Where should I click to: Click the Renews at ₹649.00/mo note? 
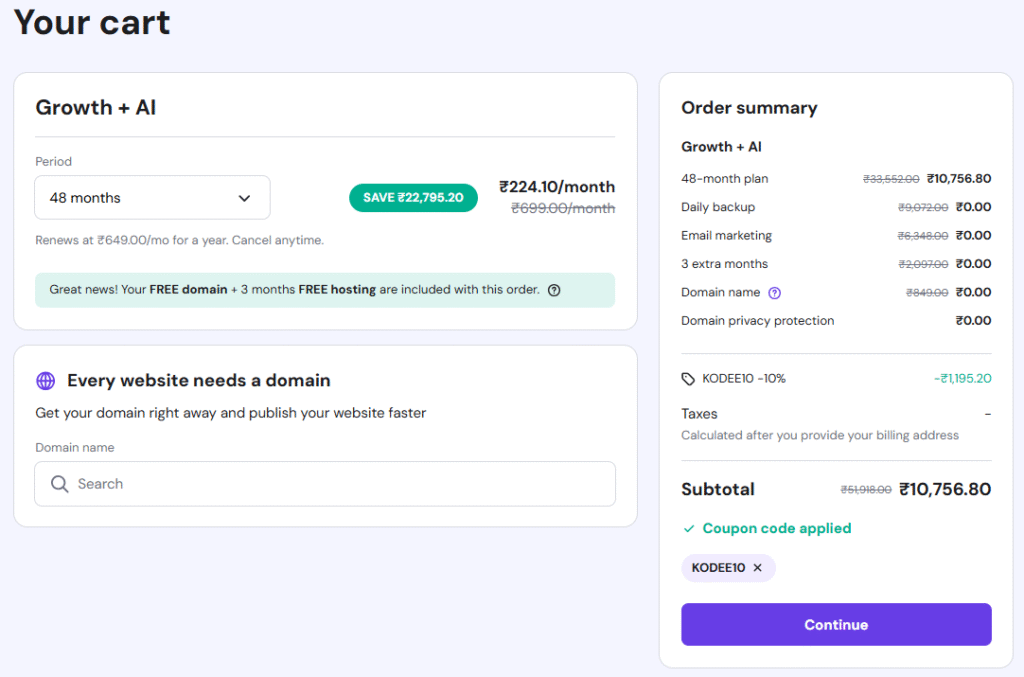(179, 240)
